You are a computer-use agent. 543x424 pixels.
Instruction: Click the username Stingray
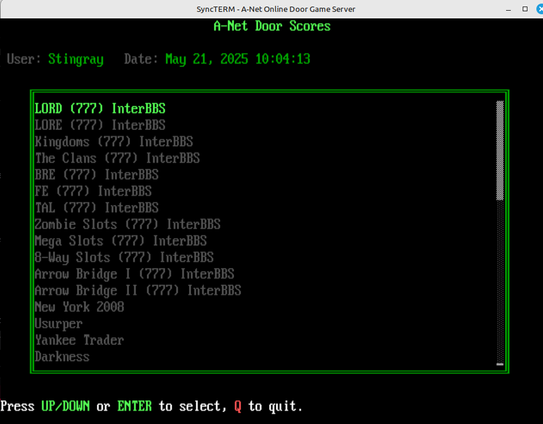[x=76, y=59]
